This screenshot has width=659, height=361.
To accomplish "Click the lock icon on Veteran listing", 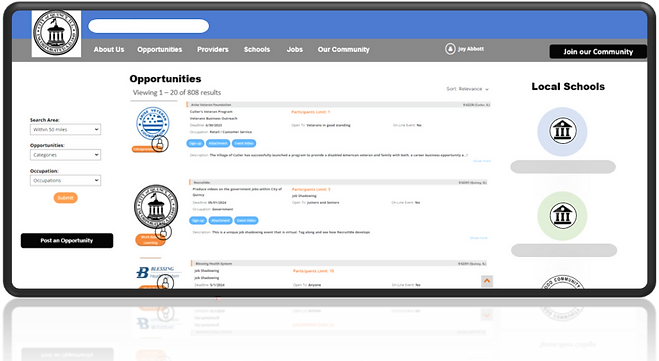I will click(160, 144).
